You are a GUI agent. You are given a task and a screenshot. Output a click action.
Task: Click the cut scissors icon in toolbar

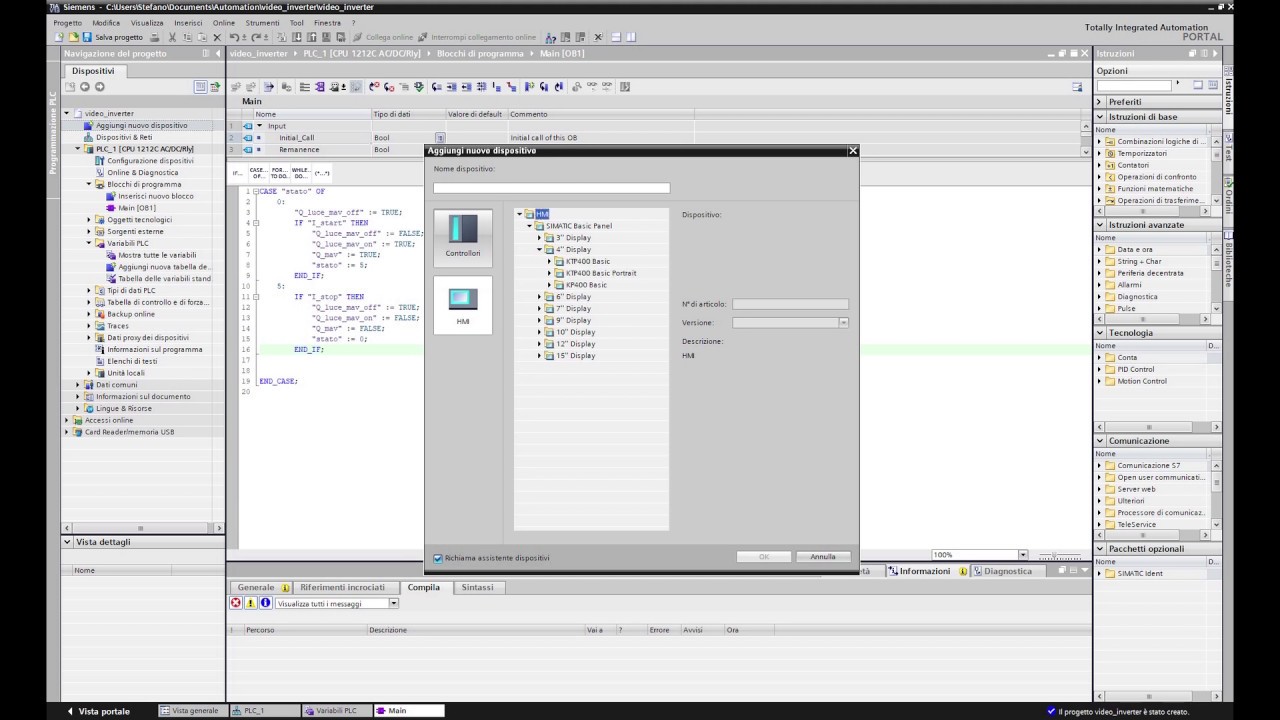(172, 37)
